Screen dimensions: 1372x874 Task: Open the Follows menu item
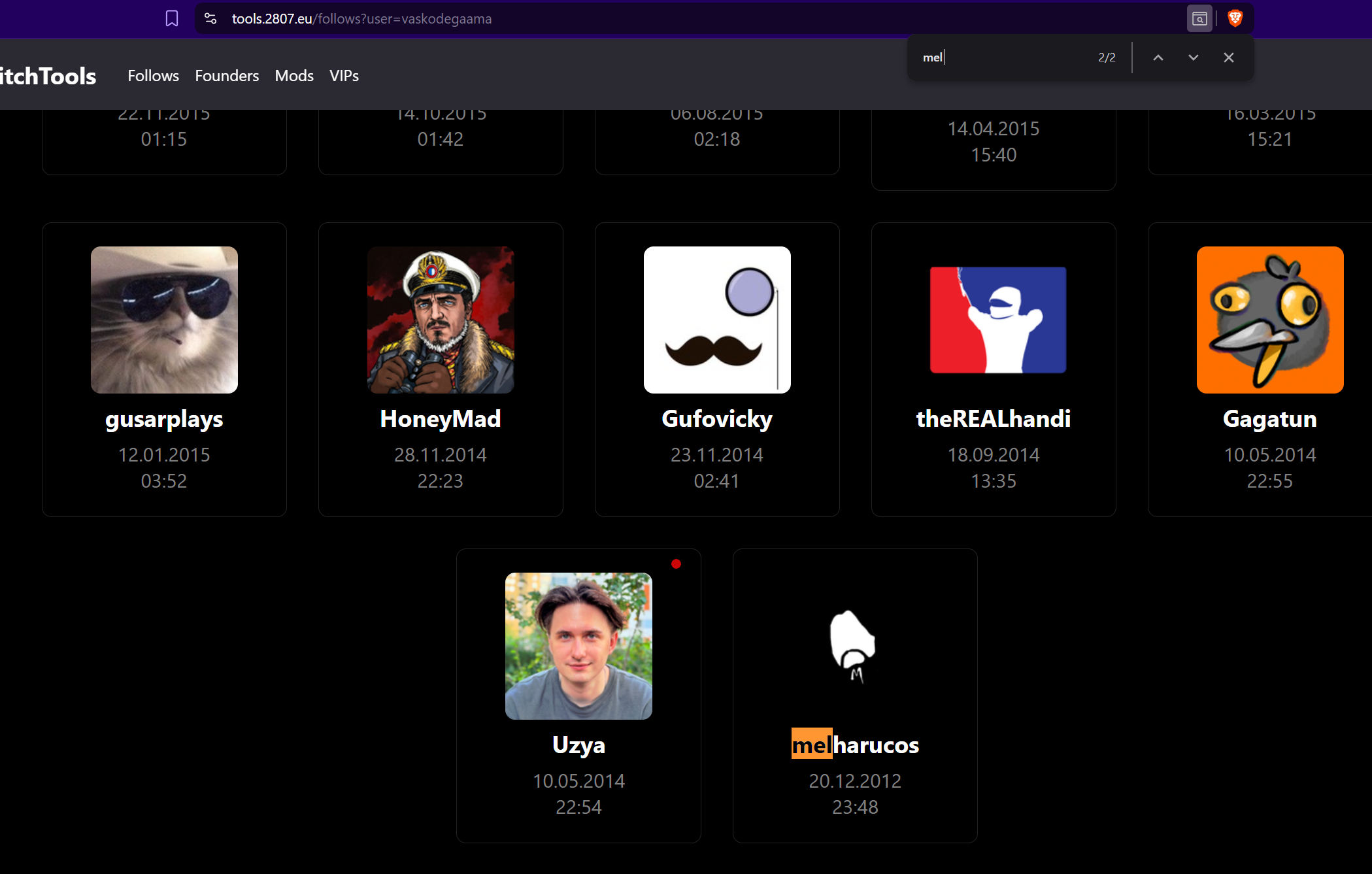point(153,76)
